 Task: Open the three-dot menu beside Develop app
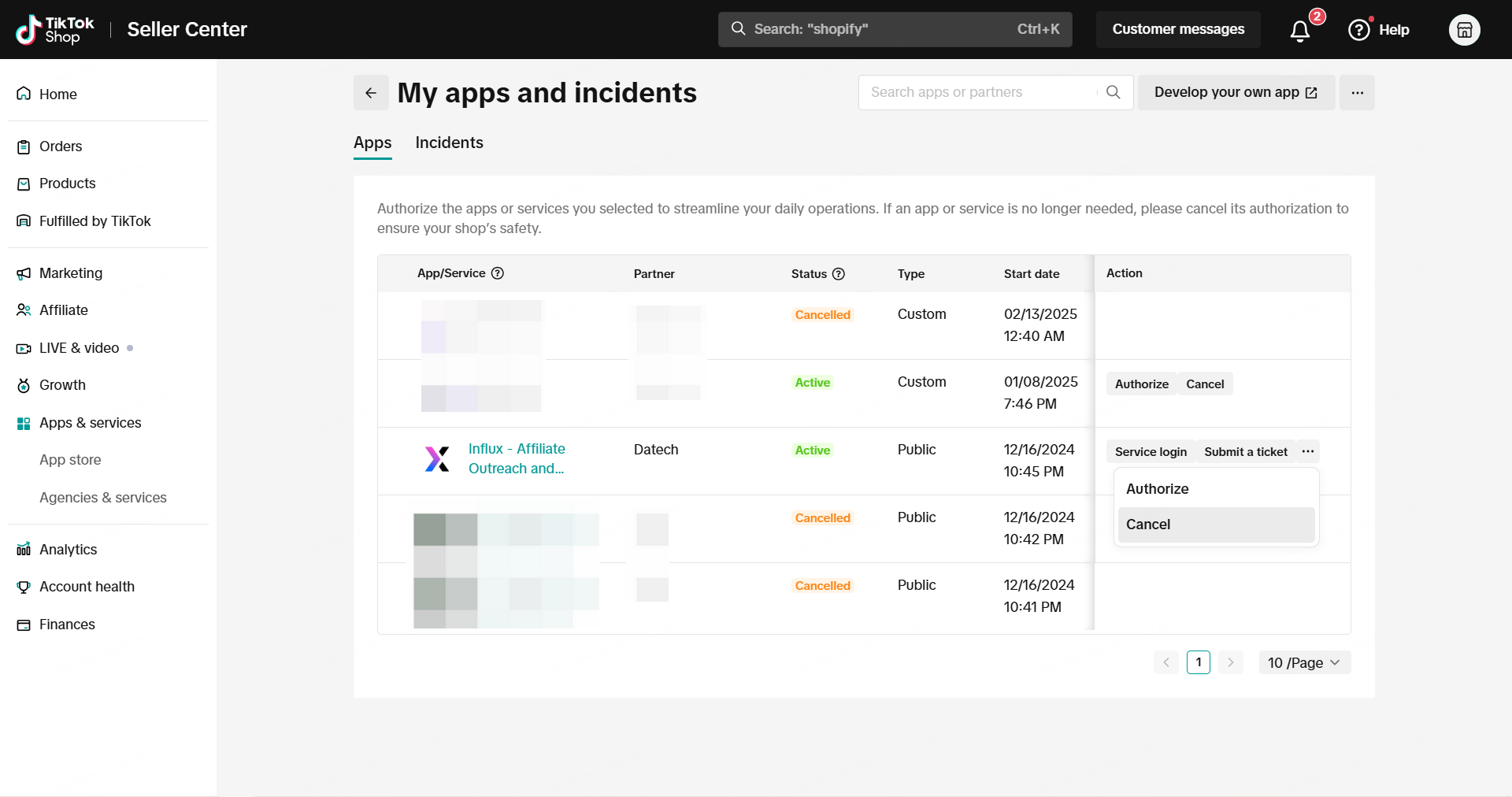coord(1357,93)
